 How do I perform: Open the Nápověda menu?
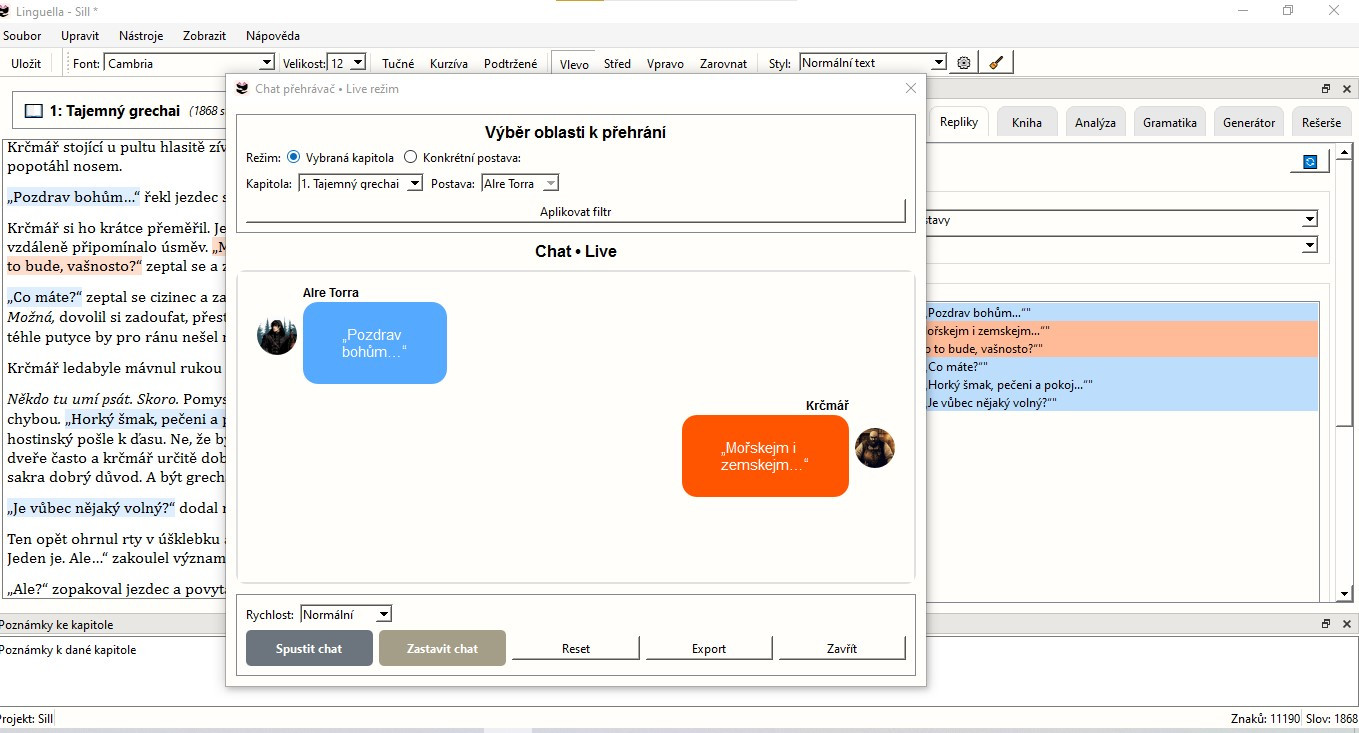tap(272, 36)
